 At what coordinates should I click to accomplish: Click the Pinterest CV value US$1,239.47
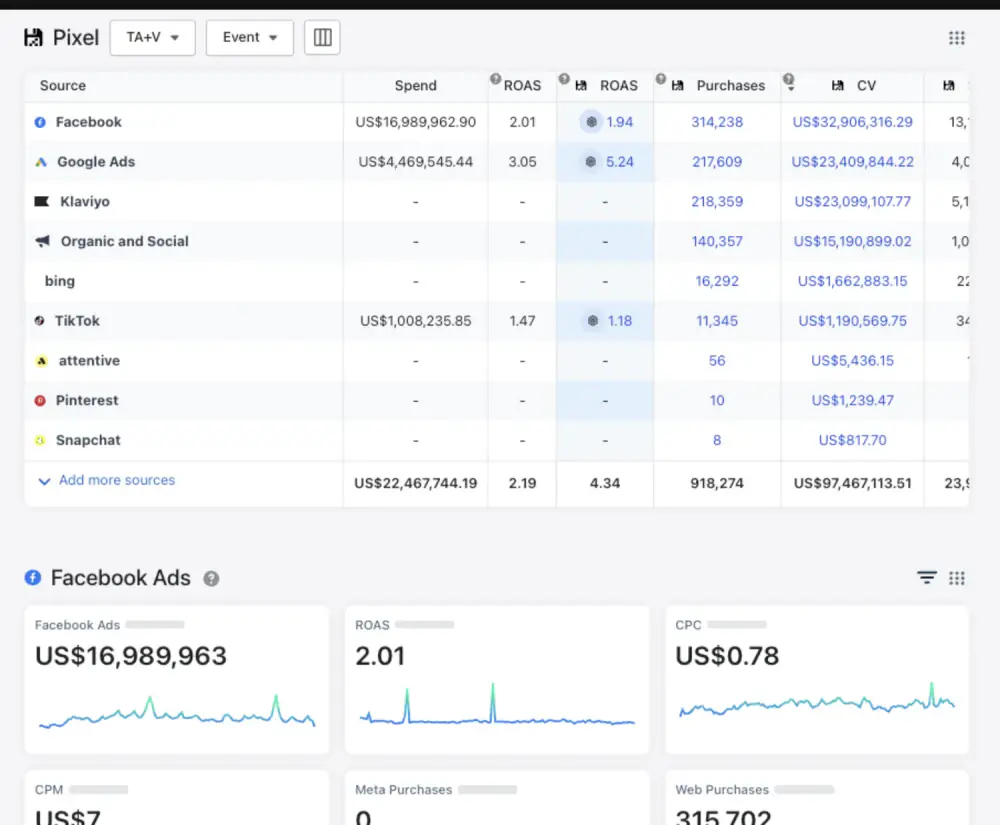pyautogui.click(x=852, y=400)
